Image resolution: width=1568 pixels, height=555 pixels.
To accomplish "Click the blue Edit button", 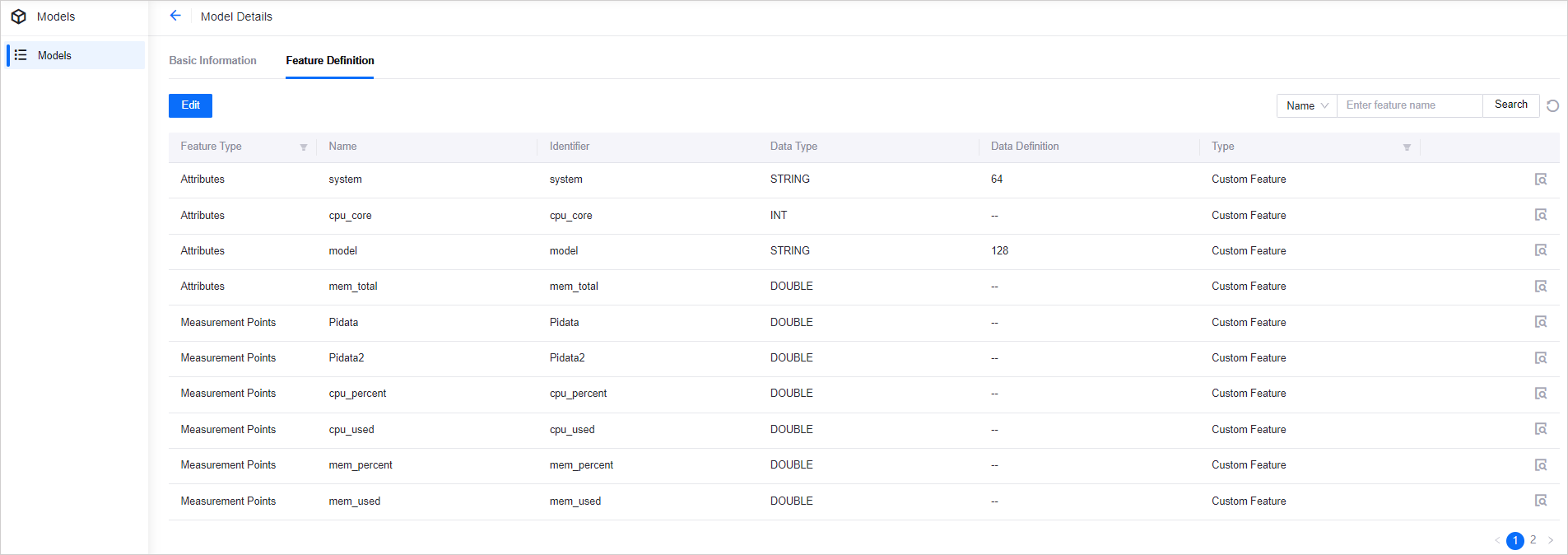I will [x=190, y=105].
